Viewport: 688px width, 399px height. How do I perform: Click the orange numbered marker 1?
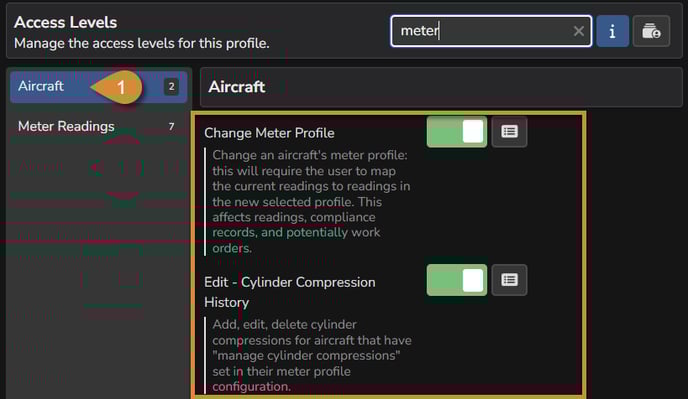pyautogui.click(x=117, y=87)
